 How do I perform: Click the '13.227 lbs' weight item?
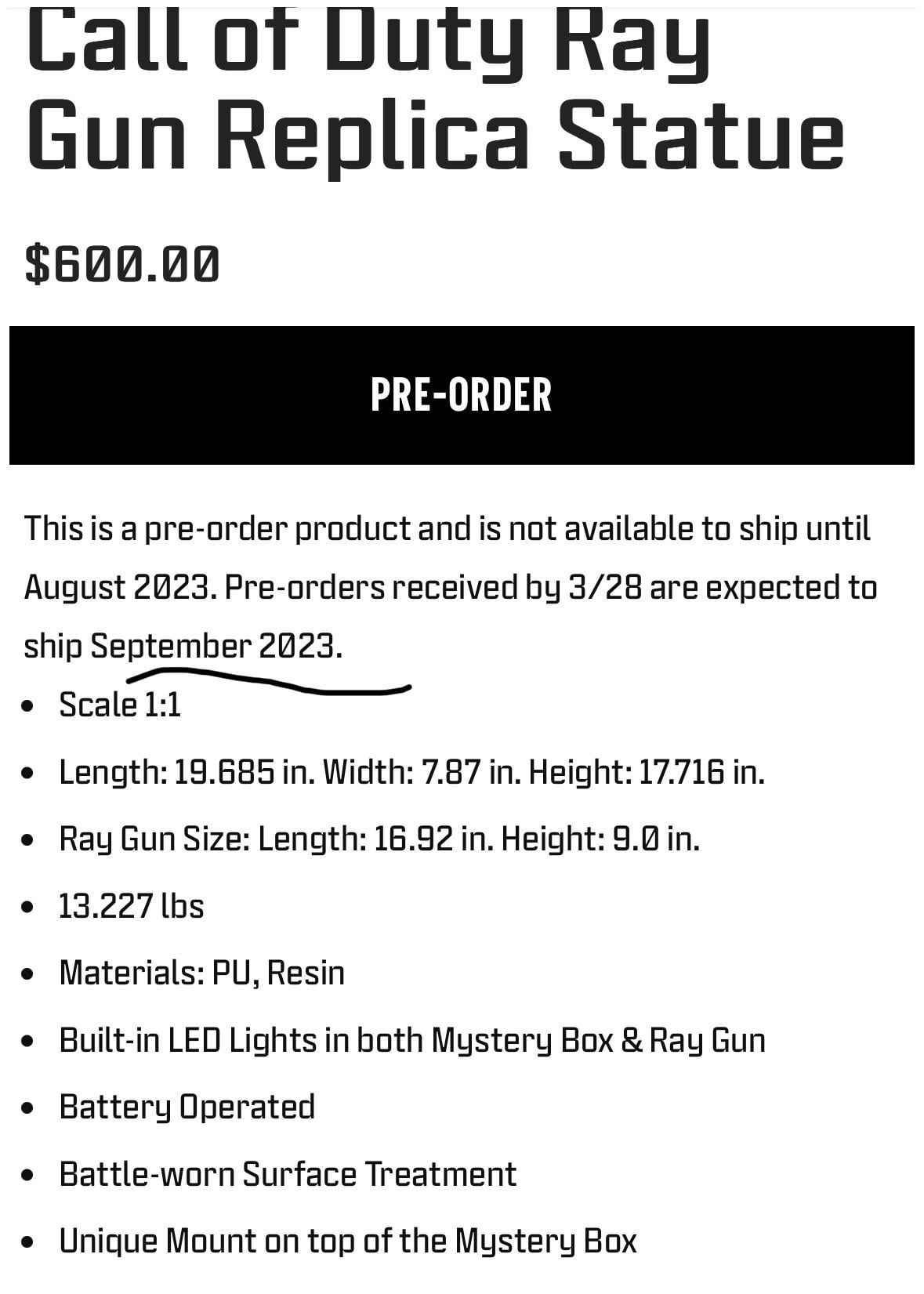click(131, 906)
